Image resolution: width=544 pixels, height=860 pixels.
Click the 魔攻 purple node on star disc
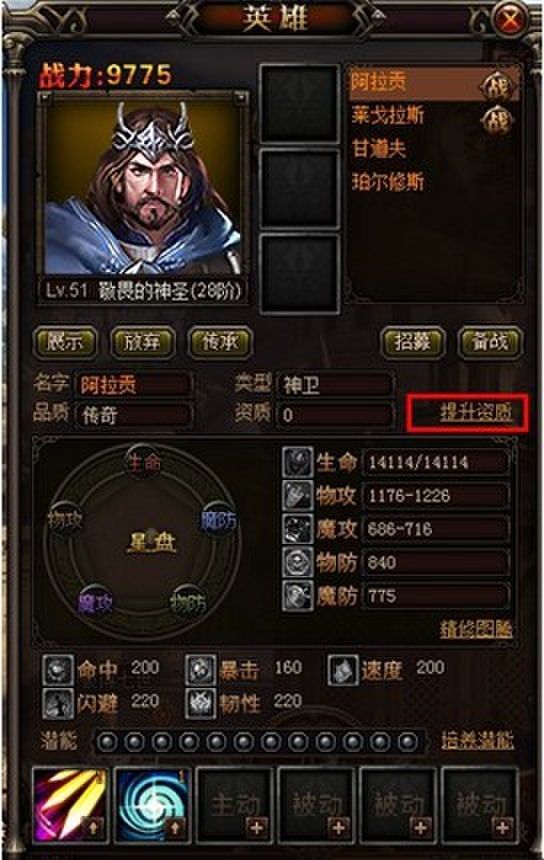coord(95,603)
